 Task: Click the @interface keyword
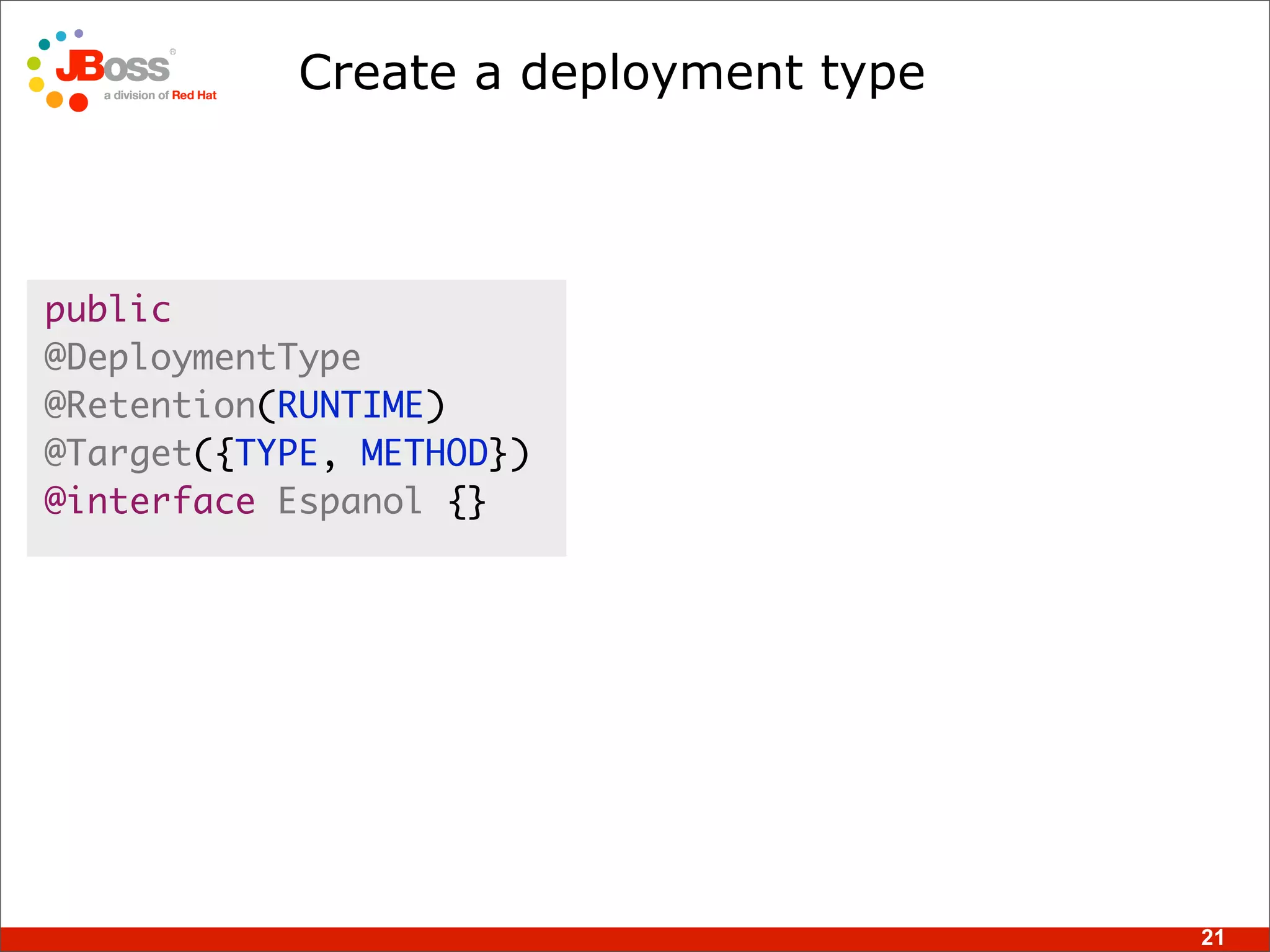tap(150, 501)
